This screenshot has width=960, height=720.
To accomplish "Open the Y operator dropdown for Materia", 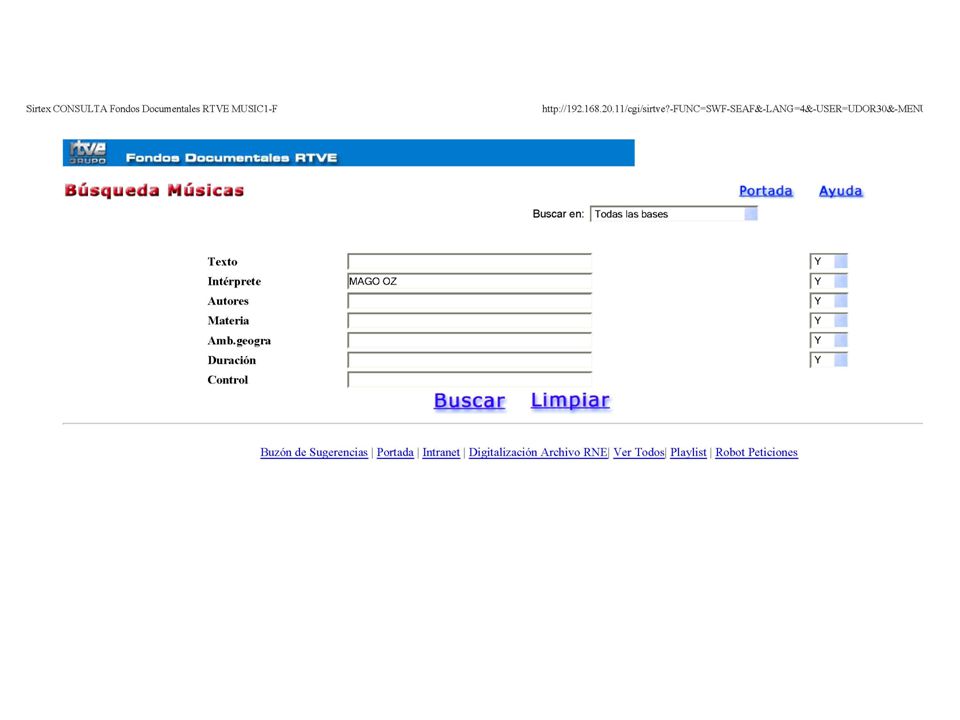I will tap(828, 321).
